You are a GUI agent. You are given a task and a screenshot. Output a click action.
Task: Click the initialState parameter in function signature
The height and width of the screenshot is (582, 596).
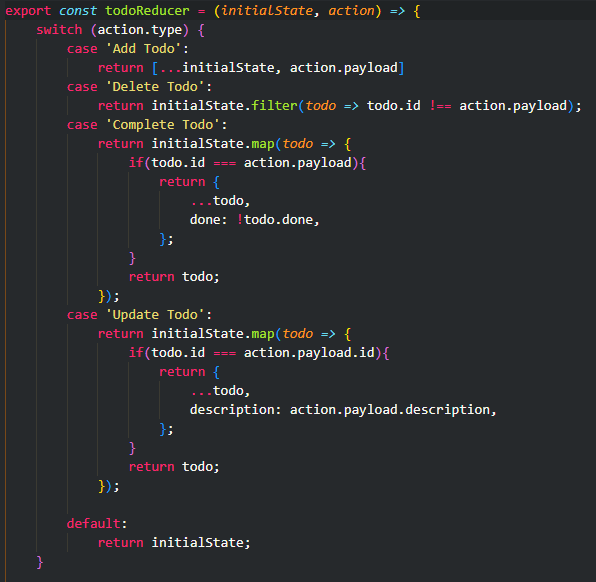(267, 11)
